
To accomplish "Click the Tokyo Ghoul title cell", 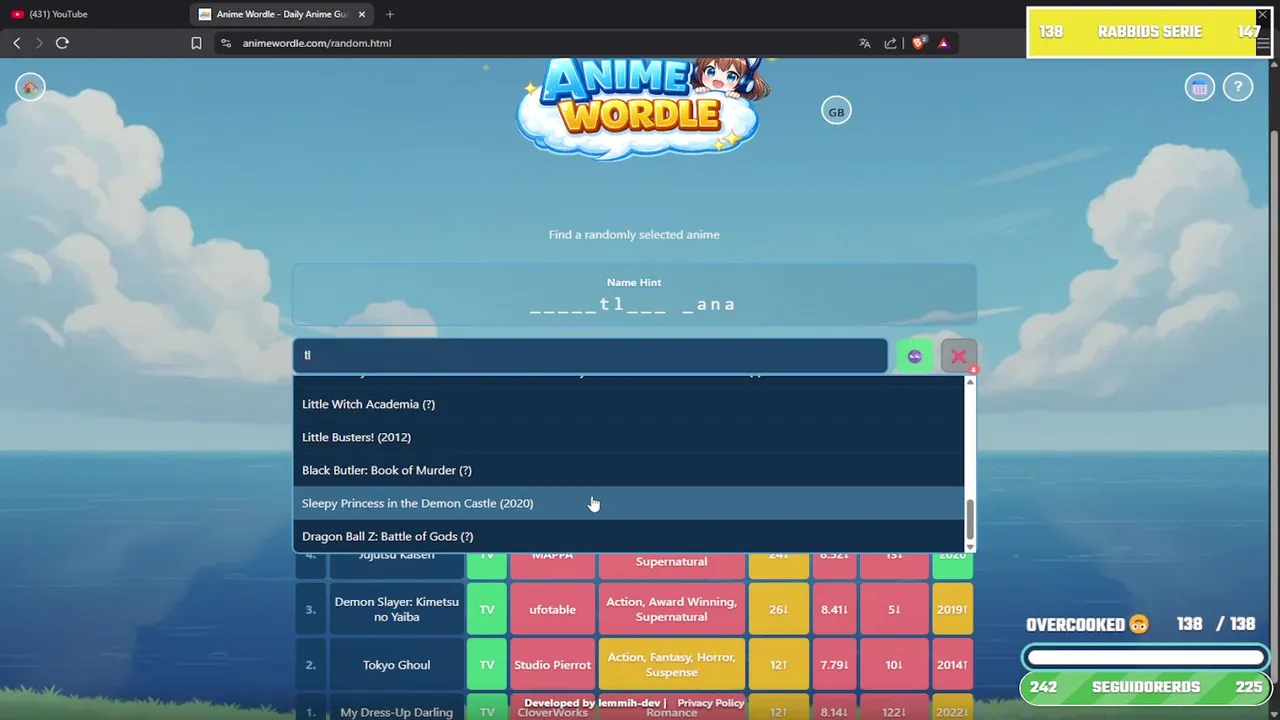I will click(397, 665).
